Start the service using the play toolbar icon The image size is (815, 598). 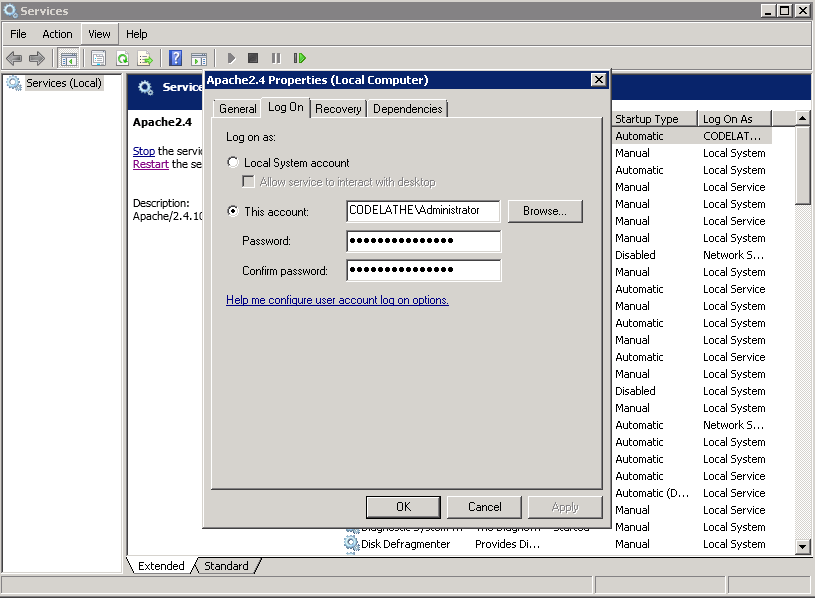[232, 57]
